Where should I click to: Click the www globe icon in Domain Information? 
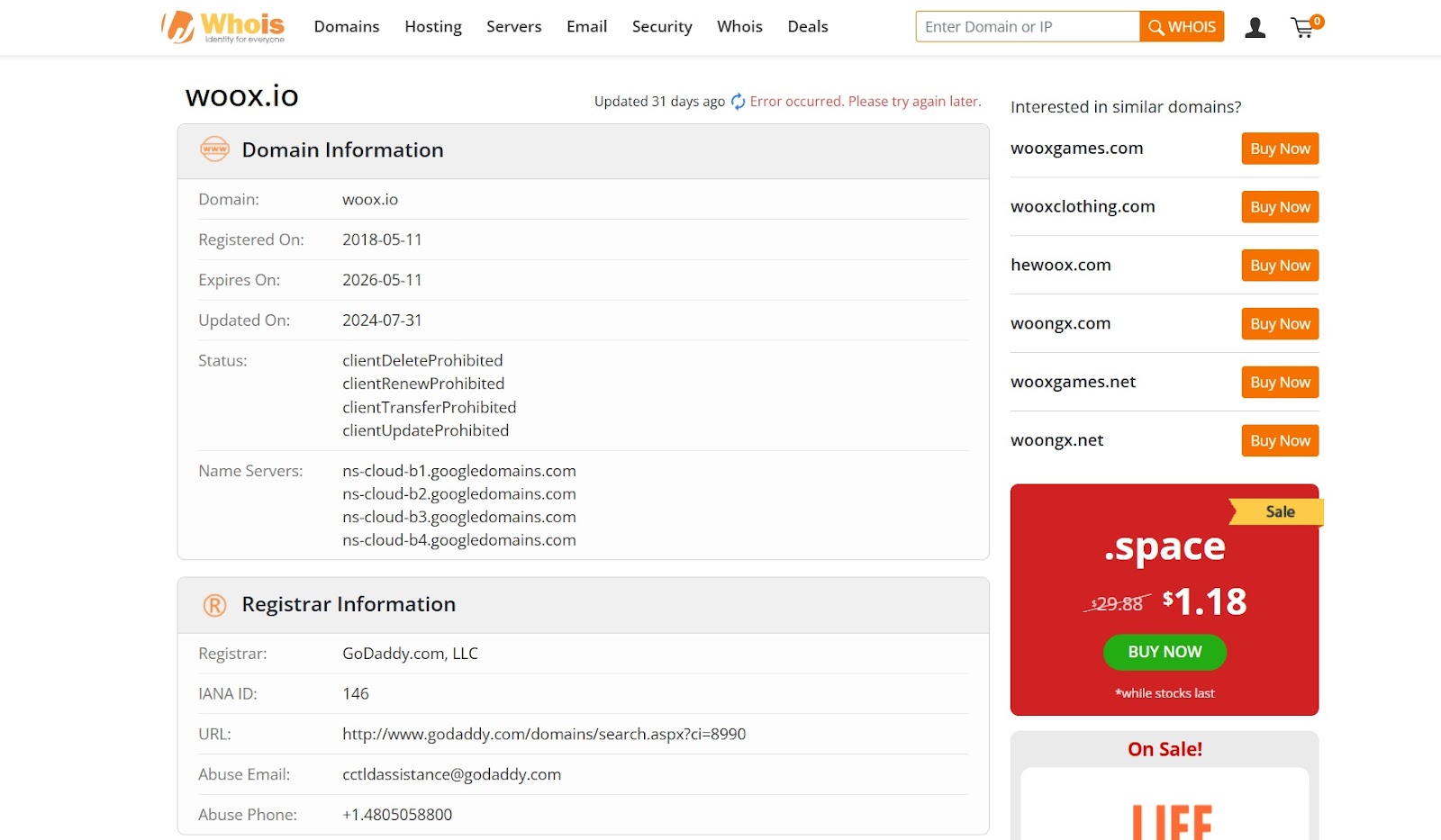click(214, 149)
